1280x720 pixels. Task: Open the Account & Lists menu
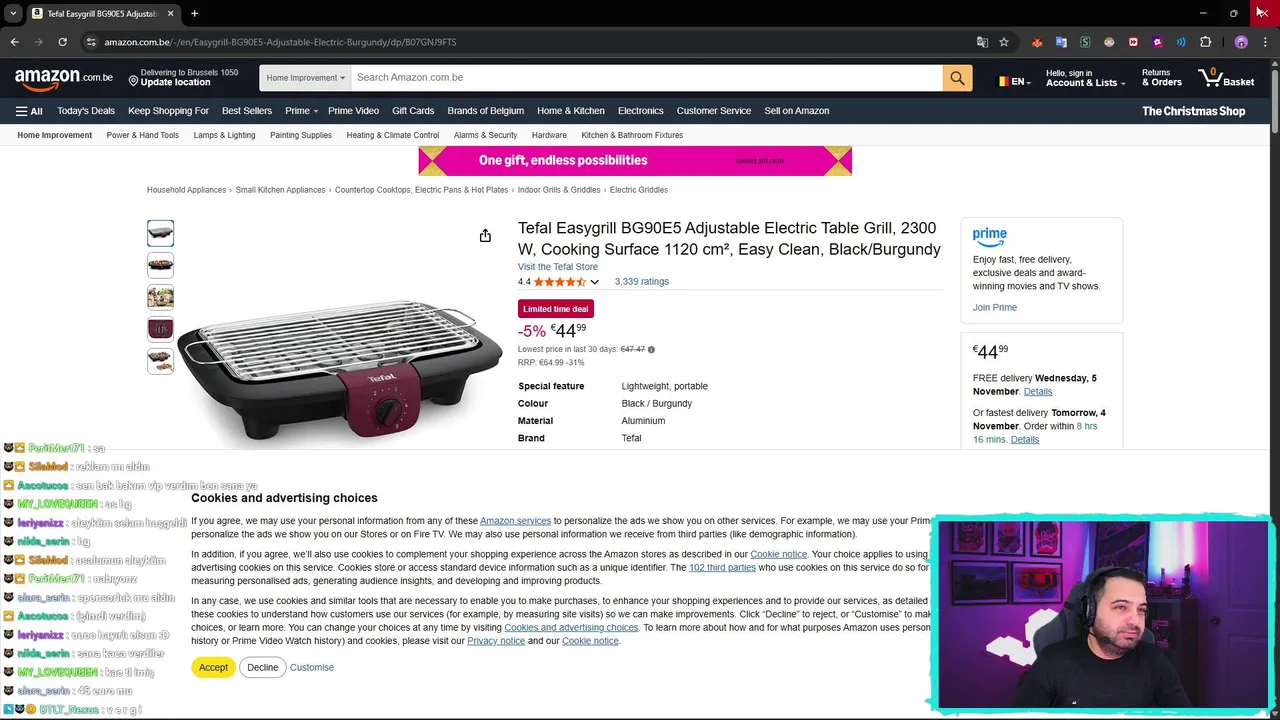coord(1085,78)
